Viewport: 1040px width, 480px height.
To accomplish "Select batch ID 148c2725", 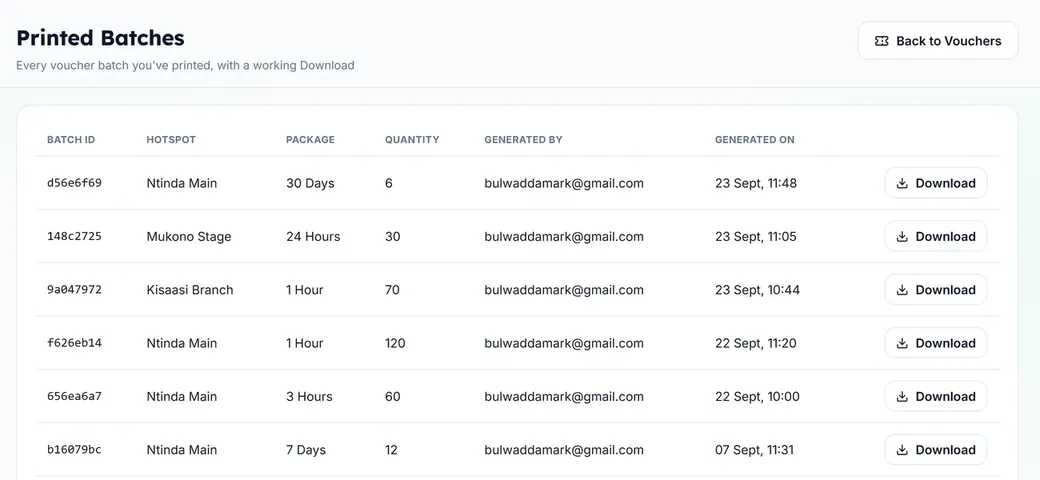I will (x=74, y=236).
